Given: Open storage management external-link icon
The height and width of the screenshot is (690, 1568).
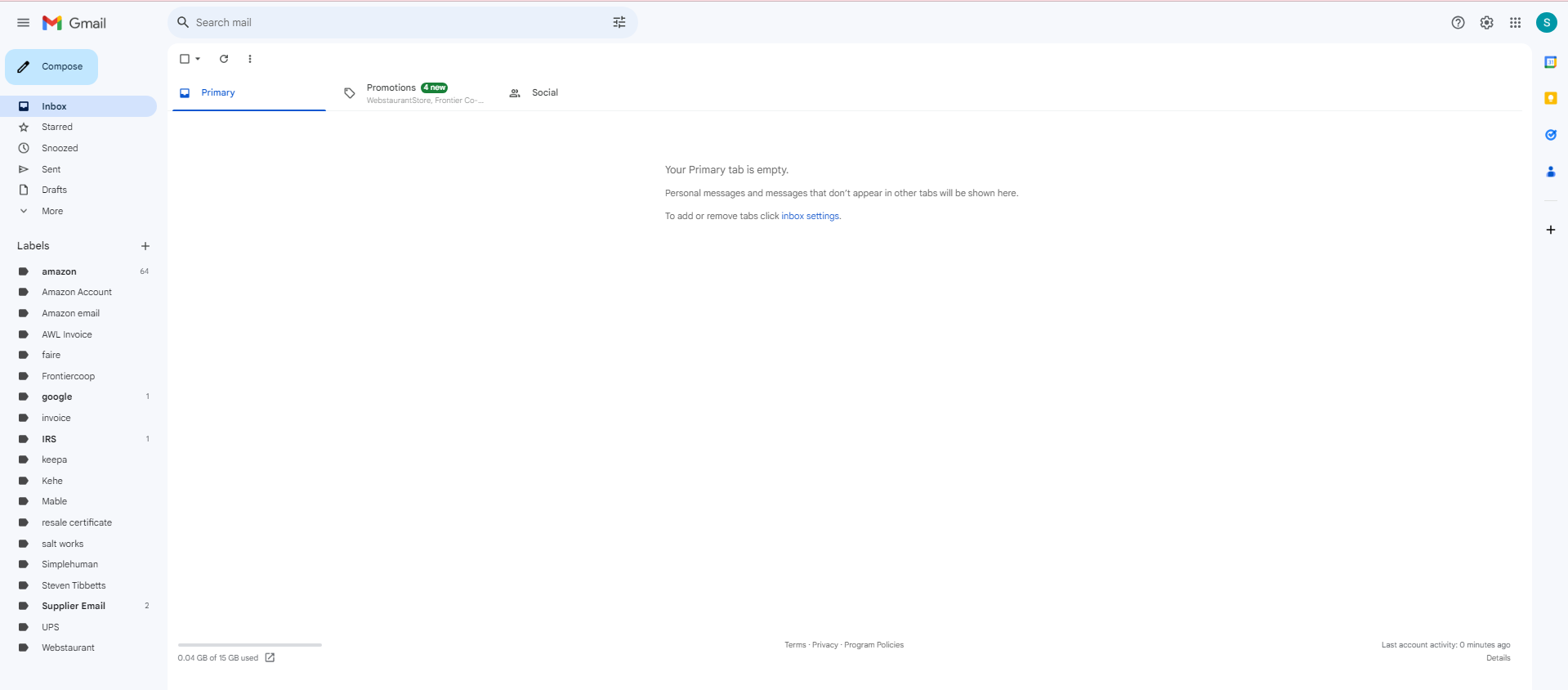Looking at the screenshot, I should tap(270, 657).
